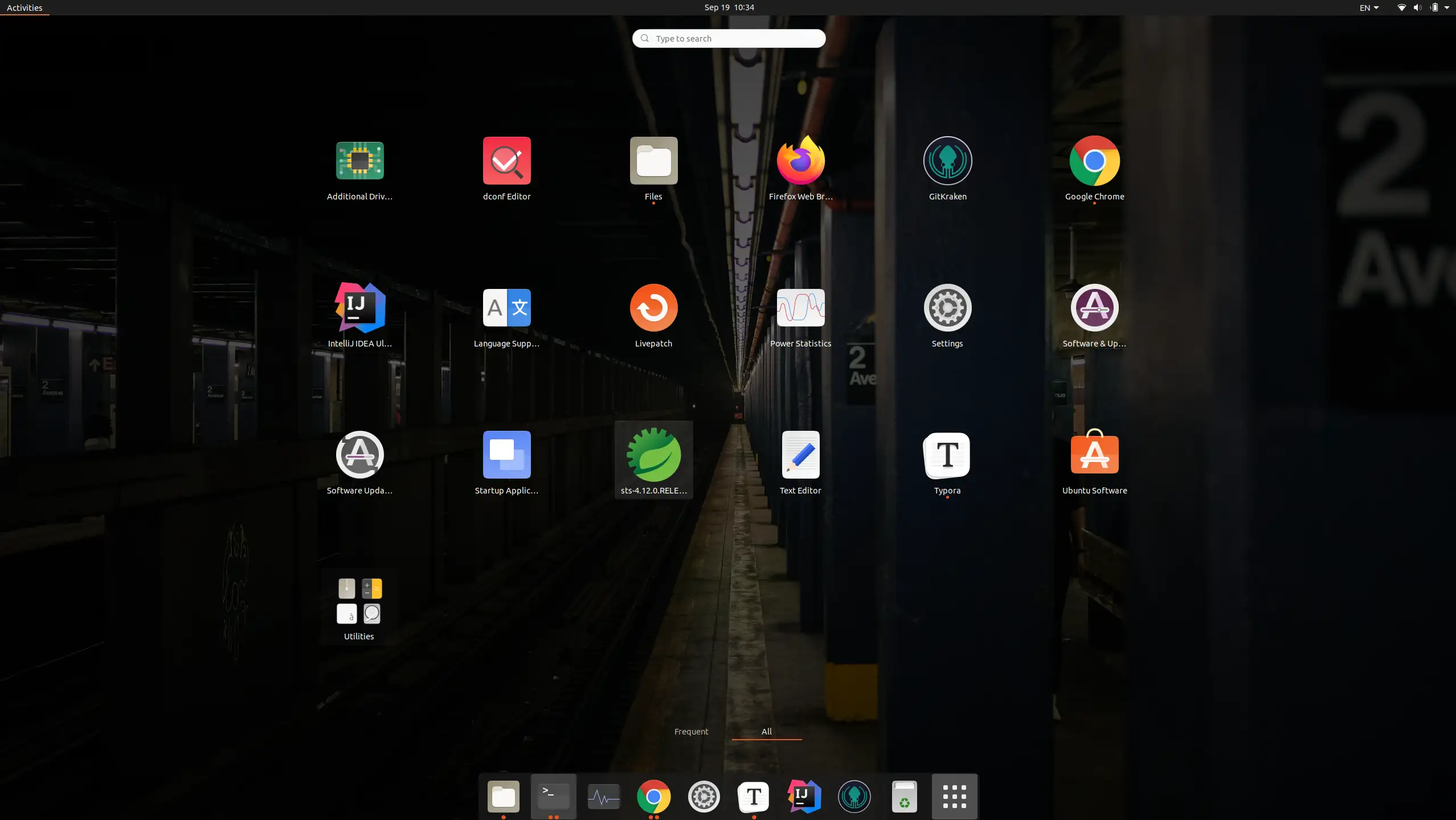1456x820 pixels.
Task: Open Power Statistics app
Action: [800, 308]
